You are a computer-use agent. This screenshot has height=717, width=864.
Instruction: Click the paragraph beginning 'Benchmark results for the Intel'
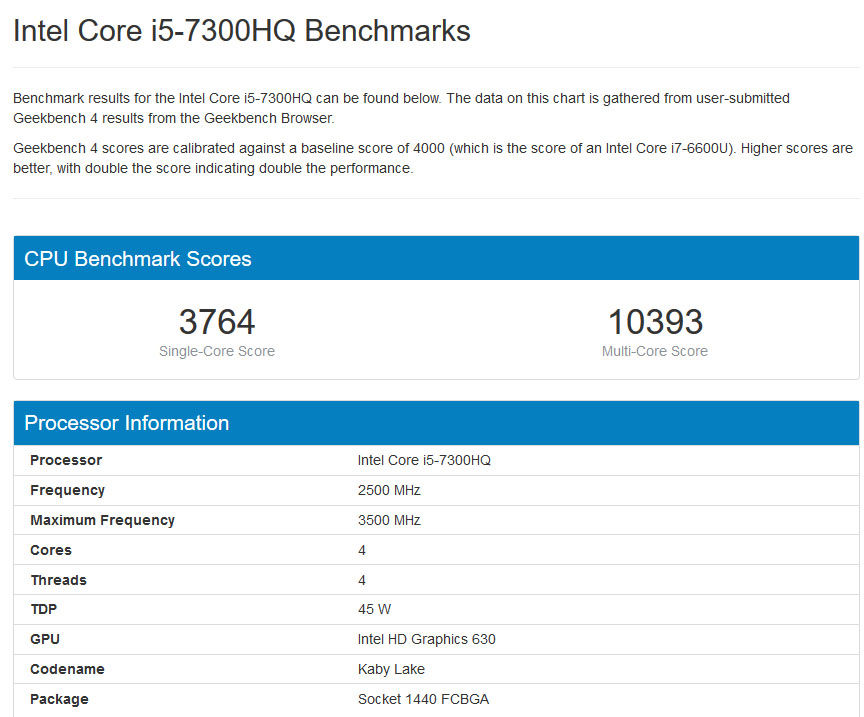401,108
